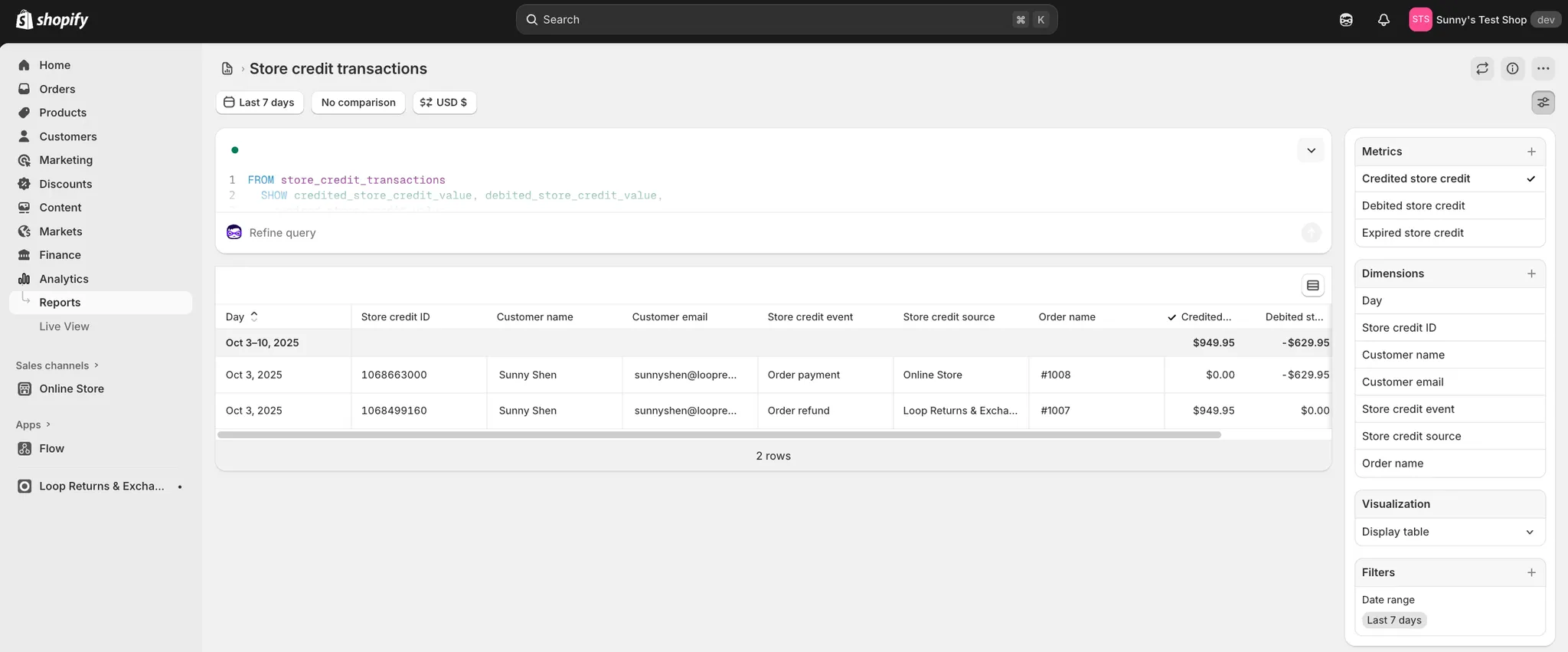Viewport: 1568px width, 652px height.
Task: Open the Last 7 days date picker
Action: pos(260,103)
